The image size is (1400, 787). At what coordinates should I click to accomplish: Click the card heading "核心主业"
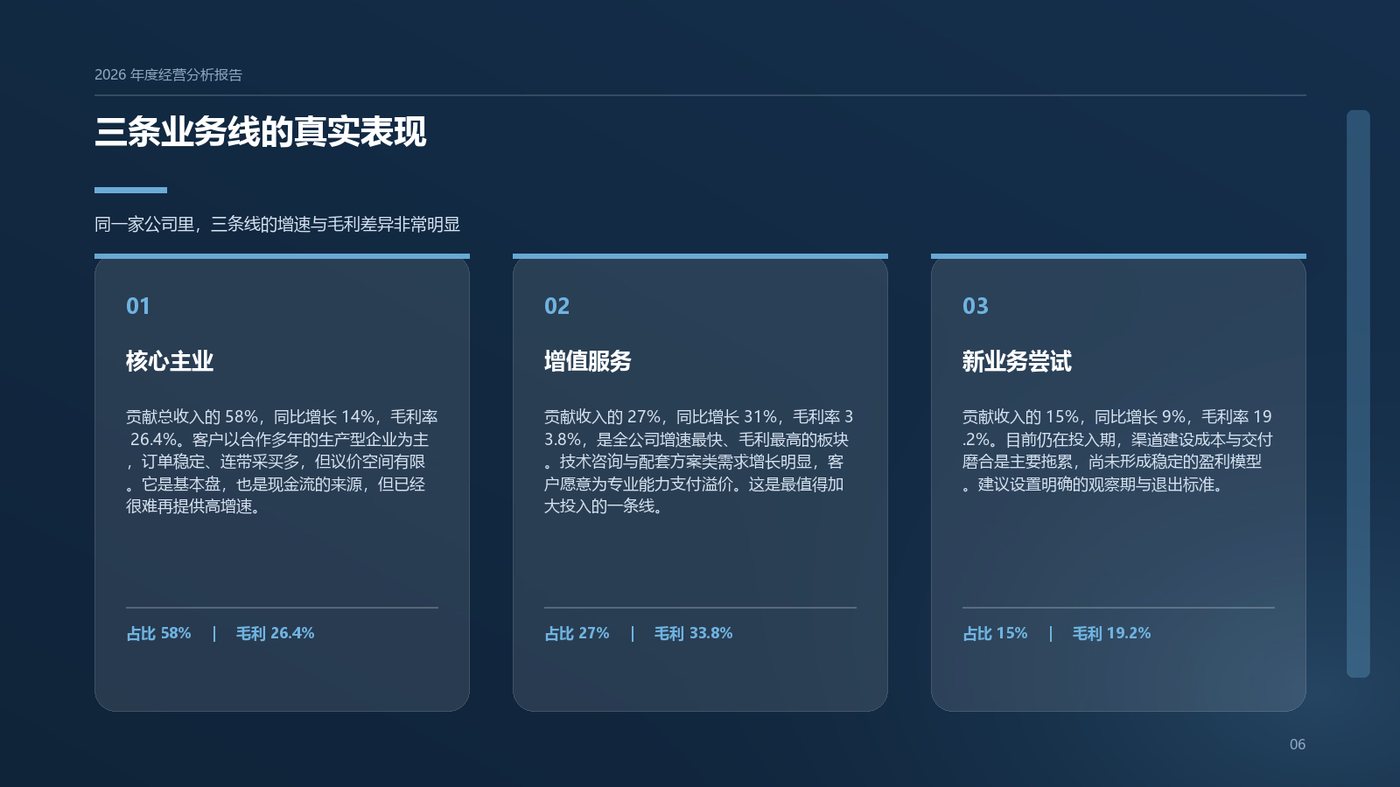point(170,362)
